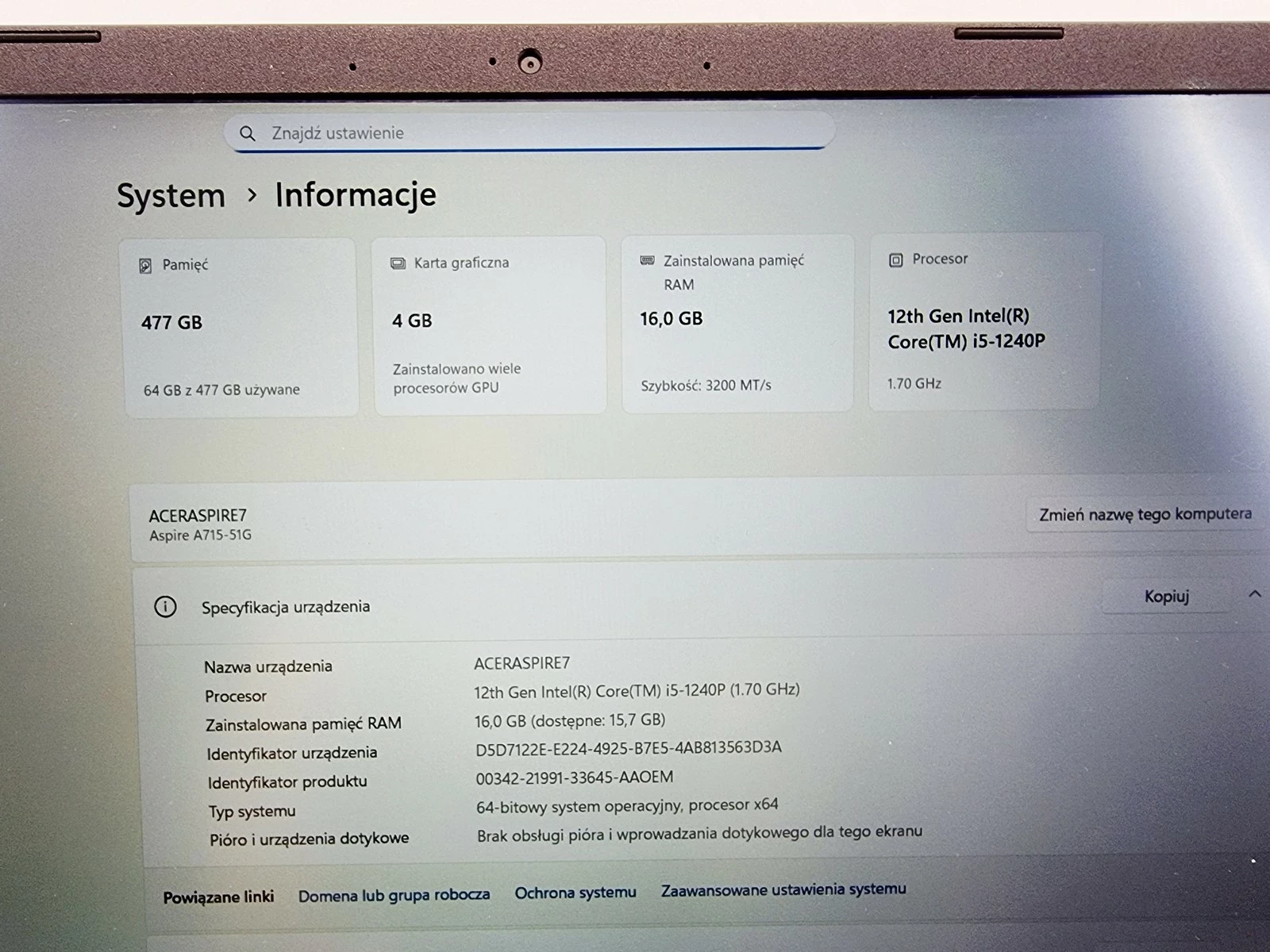The height and width of the screenshot is (952, 1270).
Task: Click the info icon next to Specyfikacja urządzenia
Action: tap(164, 606)
